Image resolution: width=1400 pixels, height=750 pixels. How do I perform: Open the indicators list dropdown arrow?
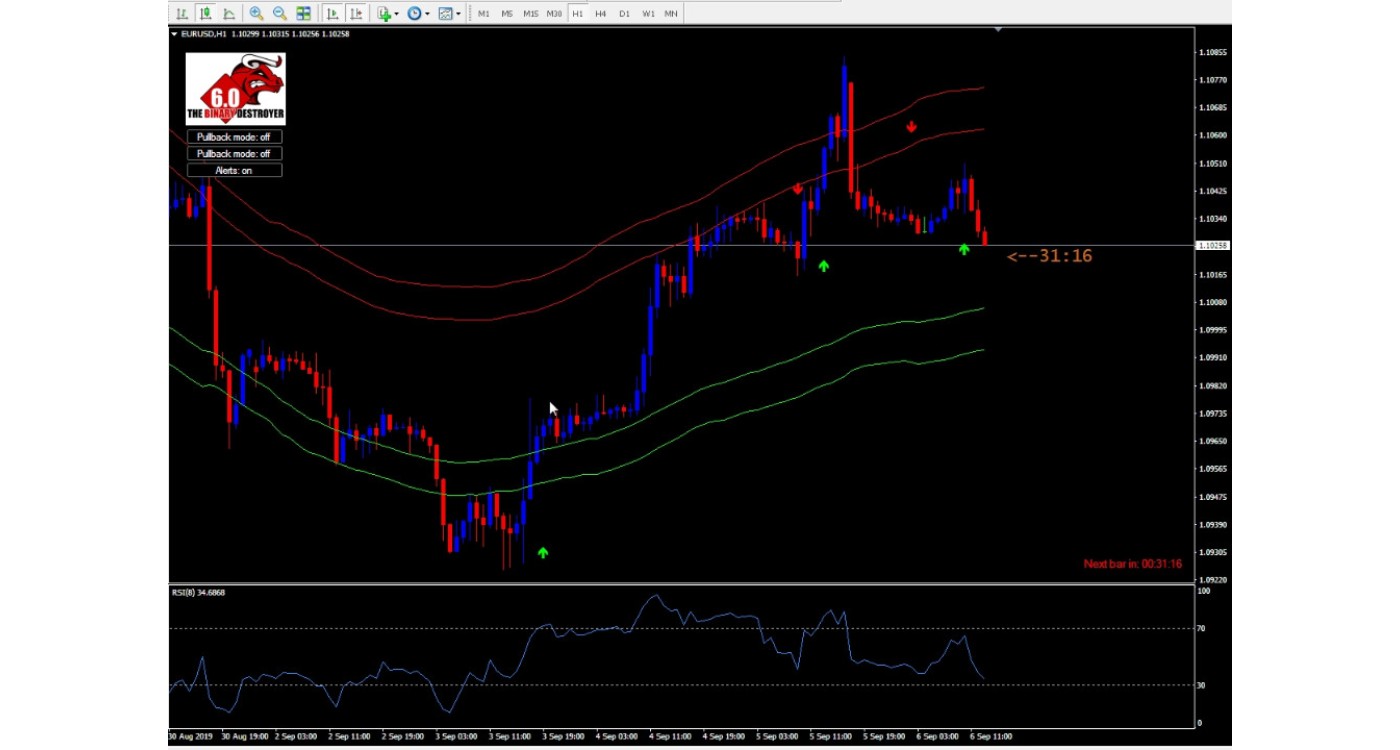397,14
